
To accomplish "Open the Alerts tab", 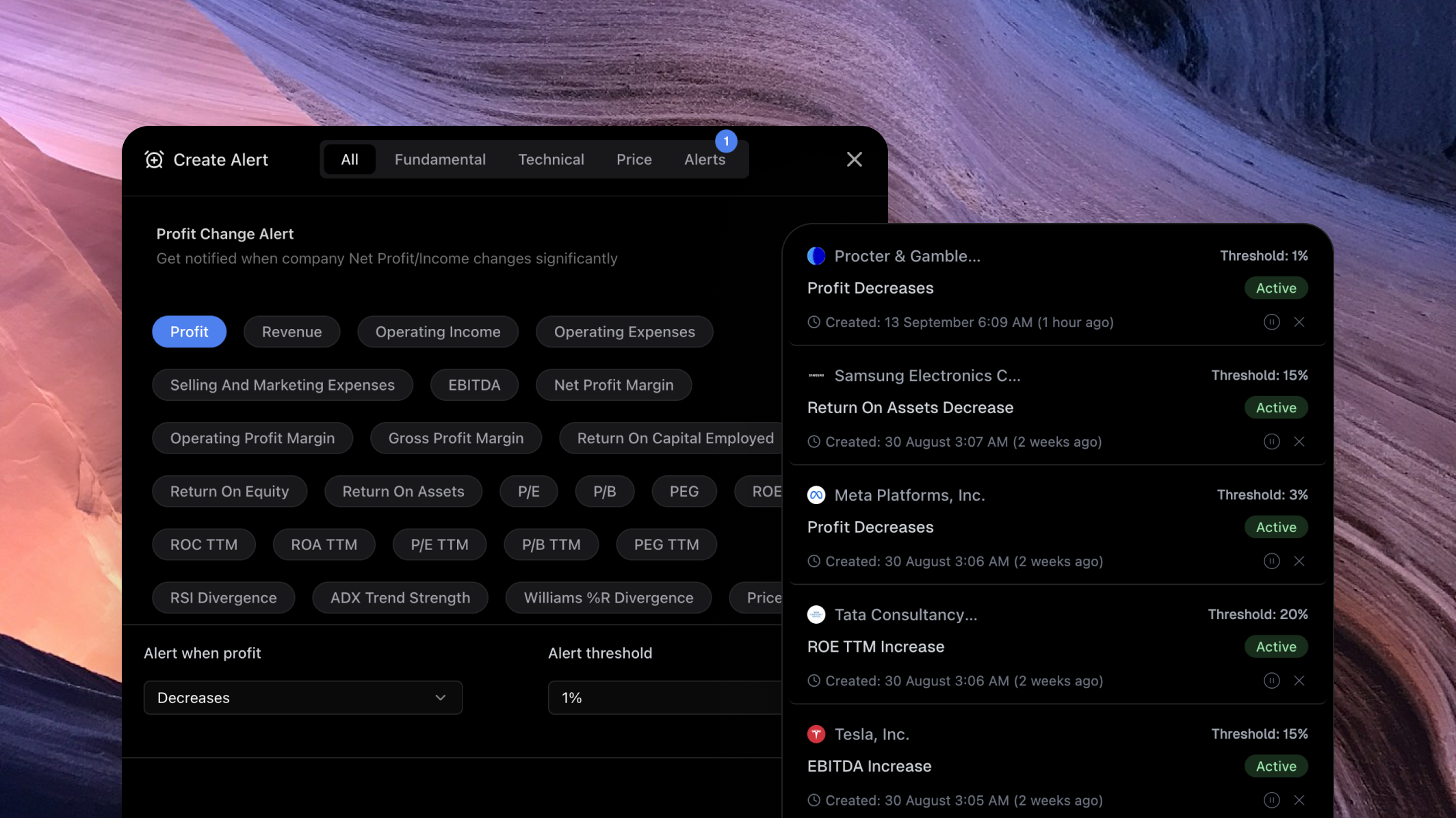I will [x=705, y=159].
